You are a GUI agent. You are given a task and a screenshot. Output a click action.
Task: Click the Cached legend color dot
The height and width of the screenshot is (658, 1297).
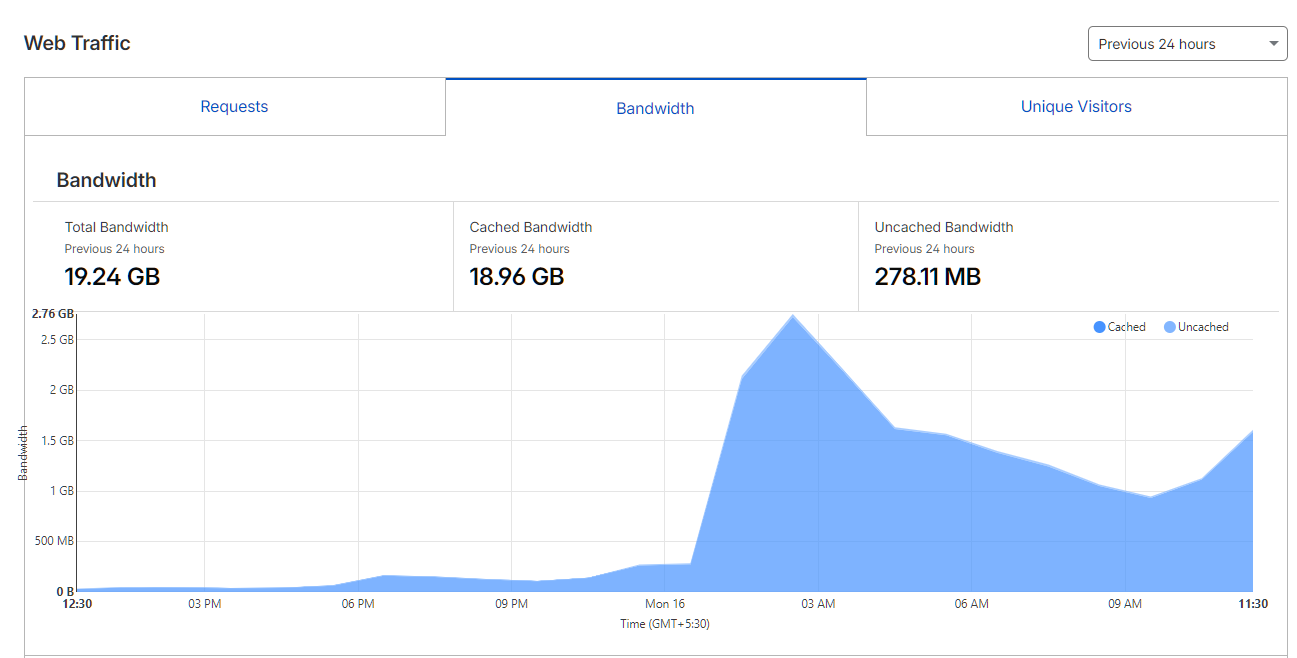[x=1099, y=327]
